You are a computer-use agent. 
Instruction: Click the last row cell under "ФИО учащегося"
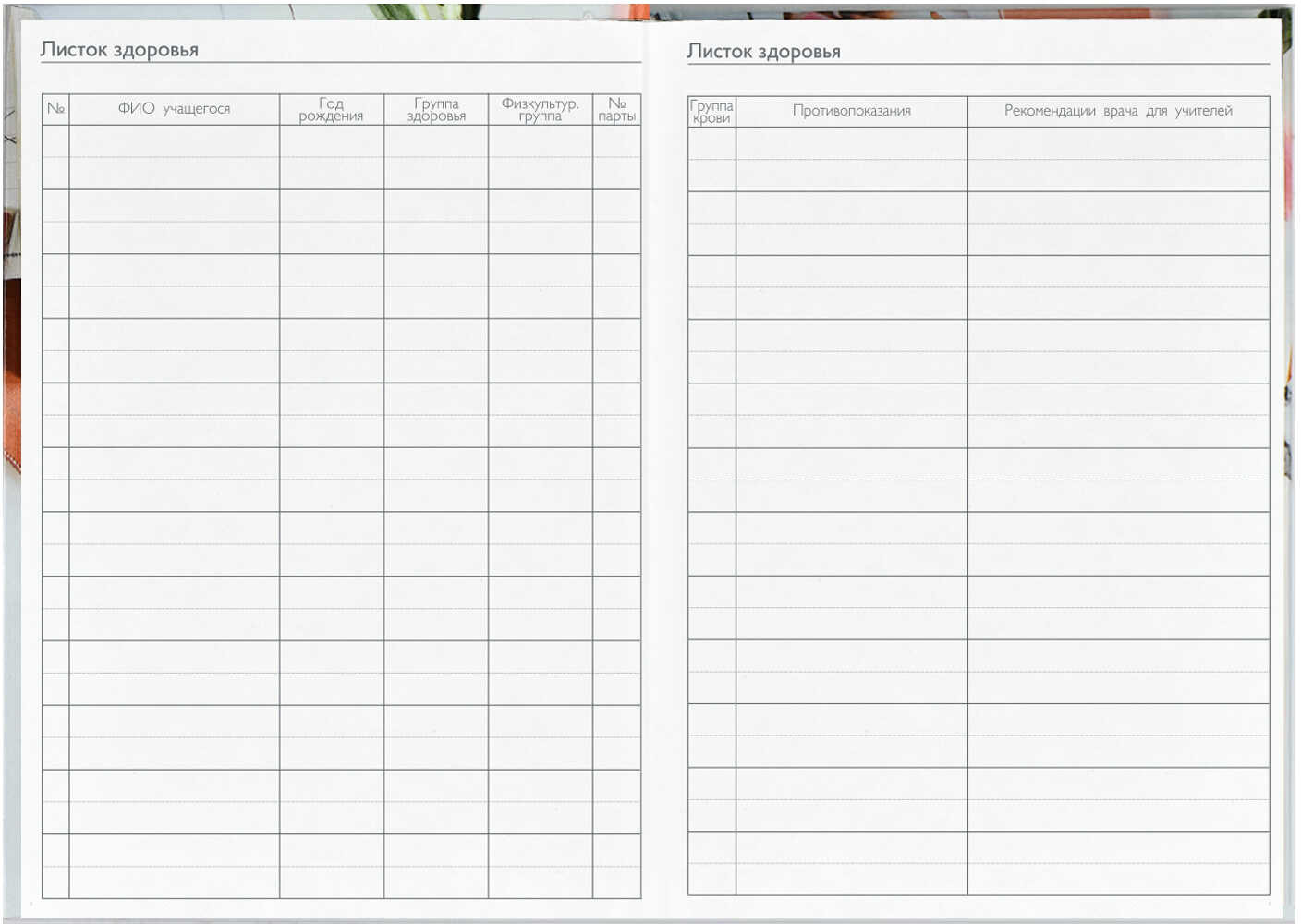pos(174,866)
